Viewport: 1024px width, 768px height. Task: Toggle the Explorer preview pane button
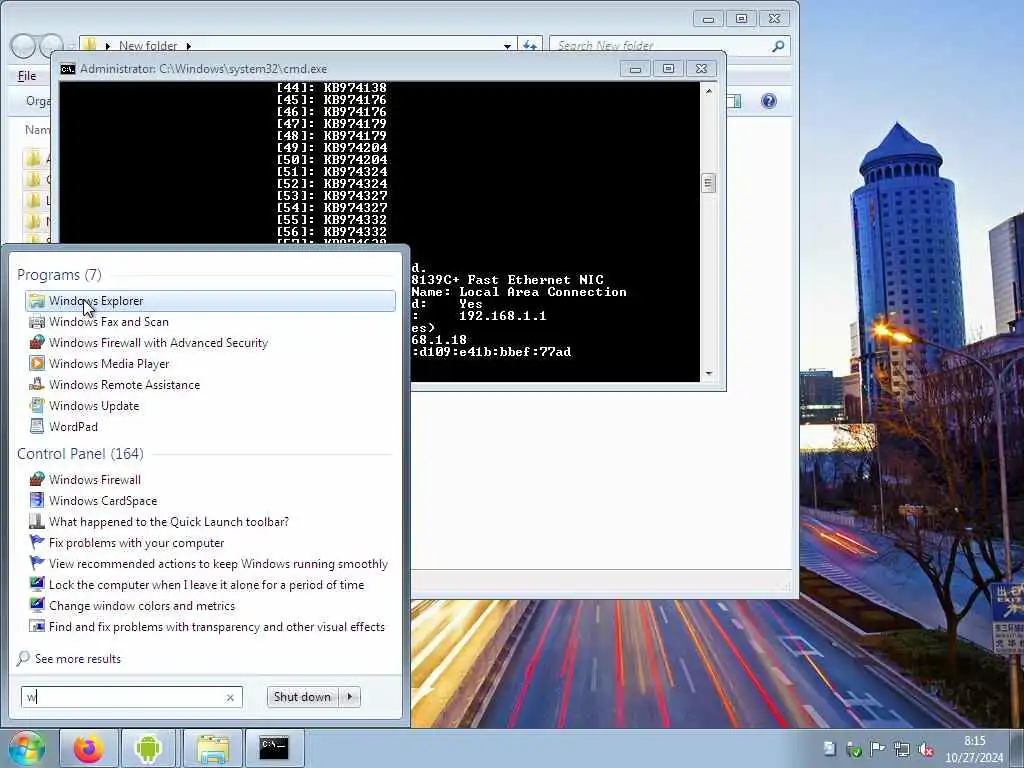click(x=734, y=101)
